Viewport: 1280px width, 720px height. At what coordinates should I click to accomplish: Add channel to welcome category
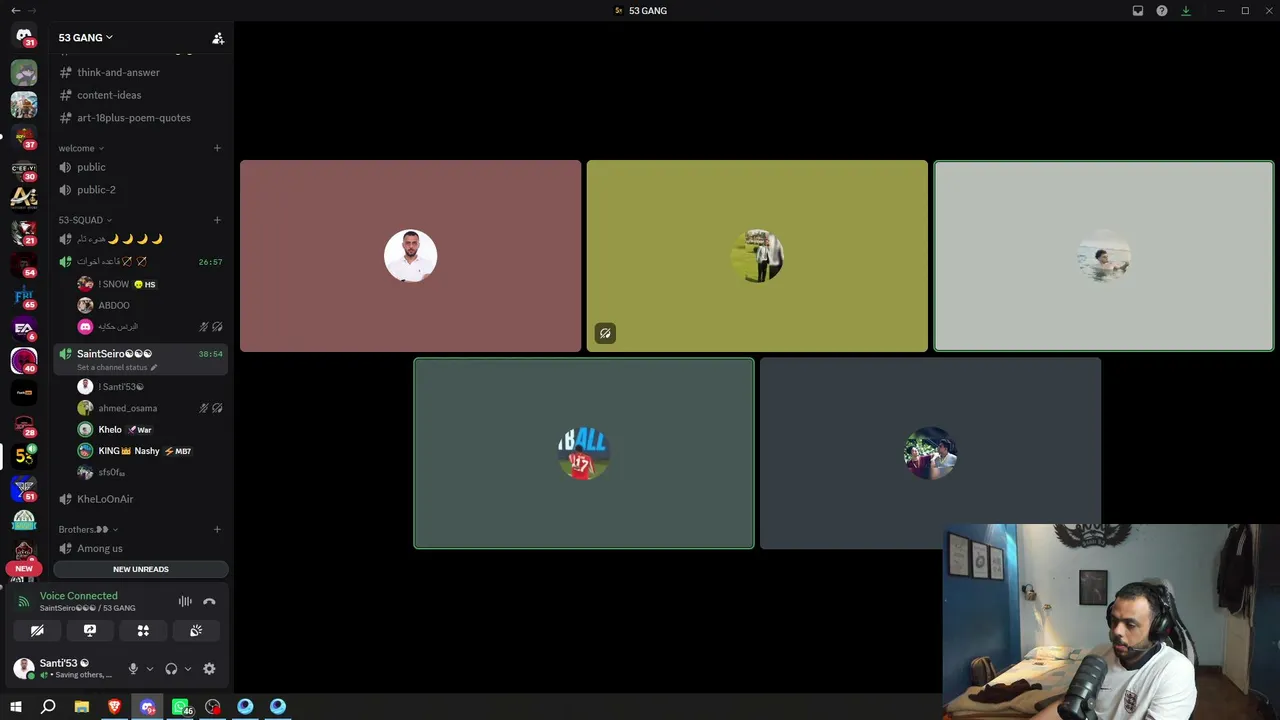coord(217,148)
